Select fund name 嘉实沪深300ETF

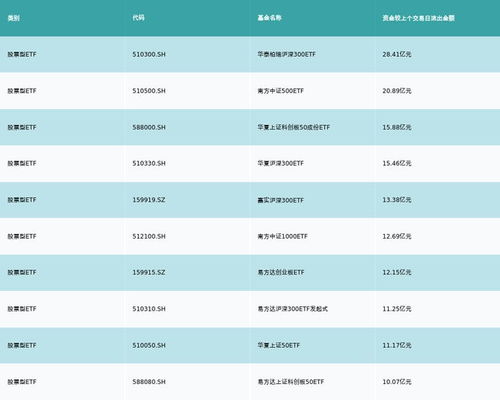281,200
